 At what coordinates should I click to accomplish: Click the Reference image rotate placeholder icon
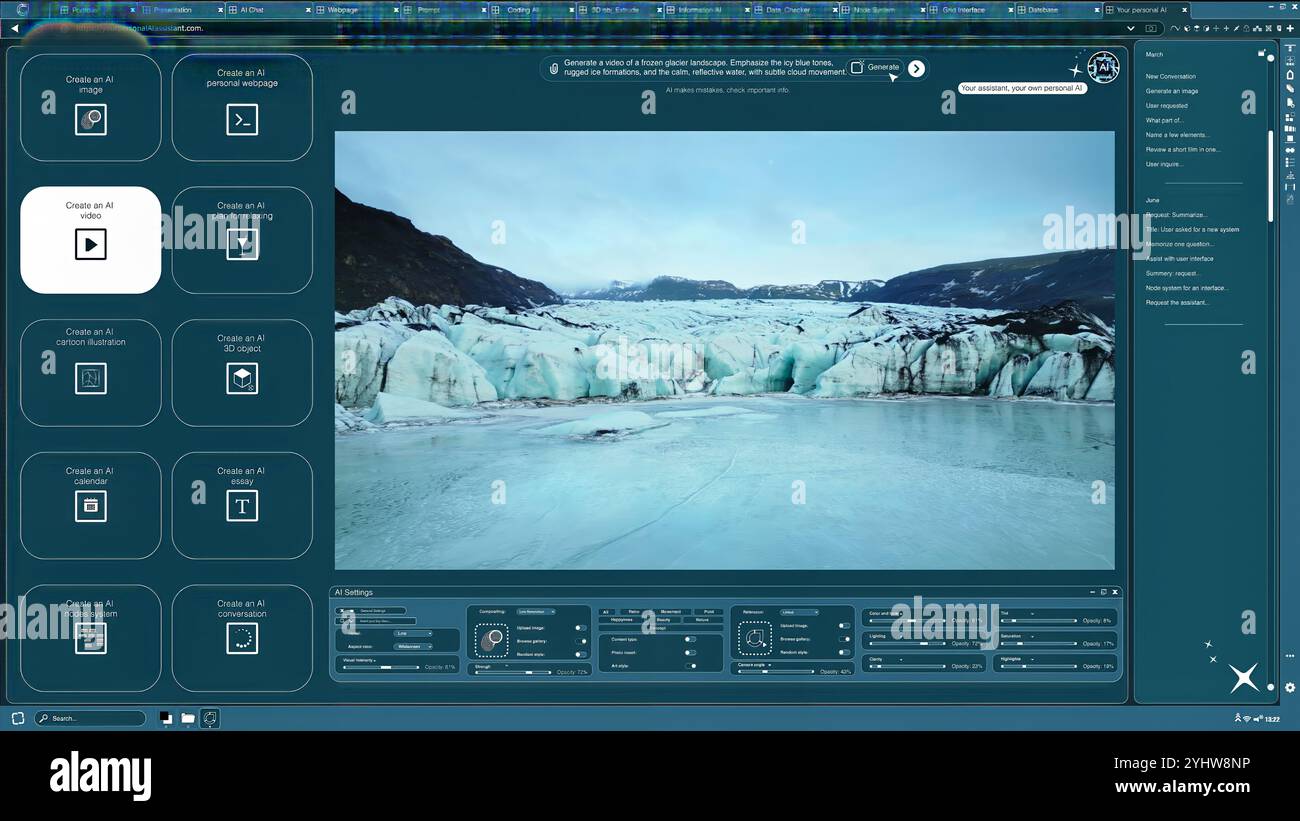pos(755,638)
